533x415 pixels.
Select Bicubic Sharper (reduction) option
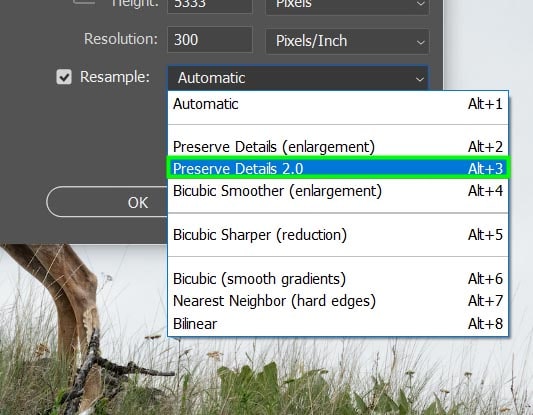(x=338, y=235)
